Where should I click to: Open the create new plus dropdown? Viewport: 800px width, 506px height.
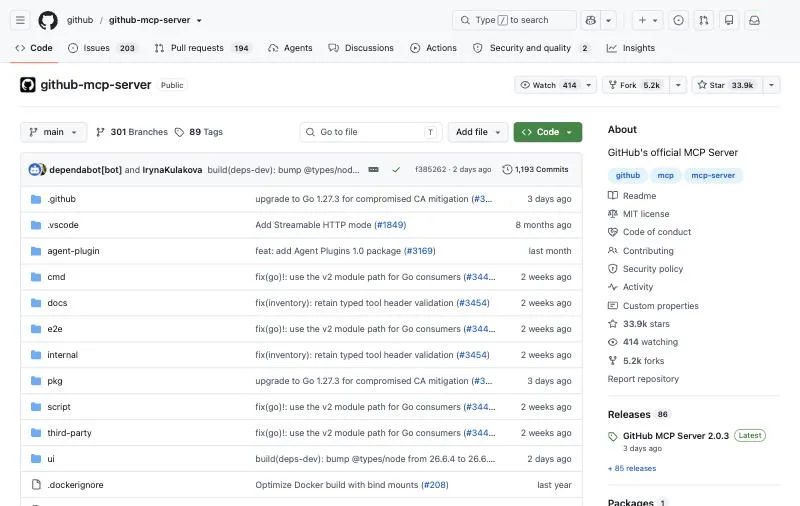pyautogui.click(x=648, y=20)
